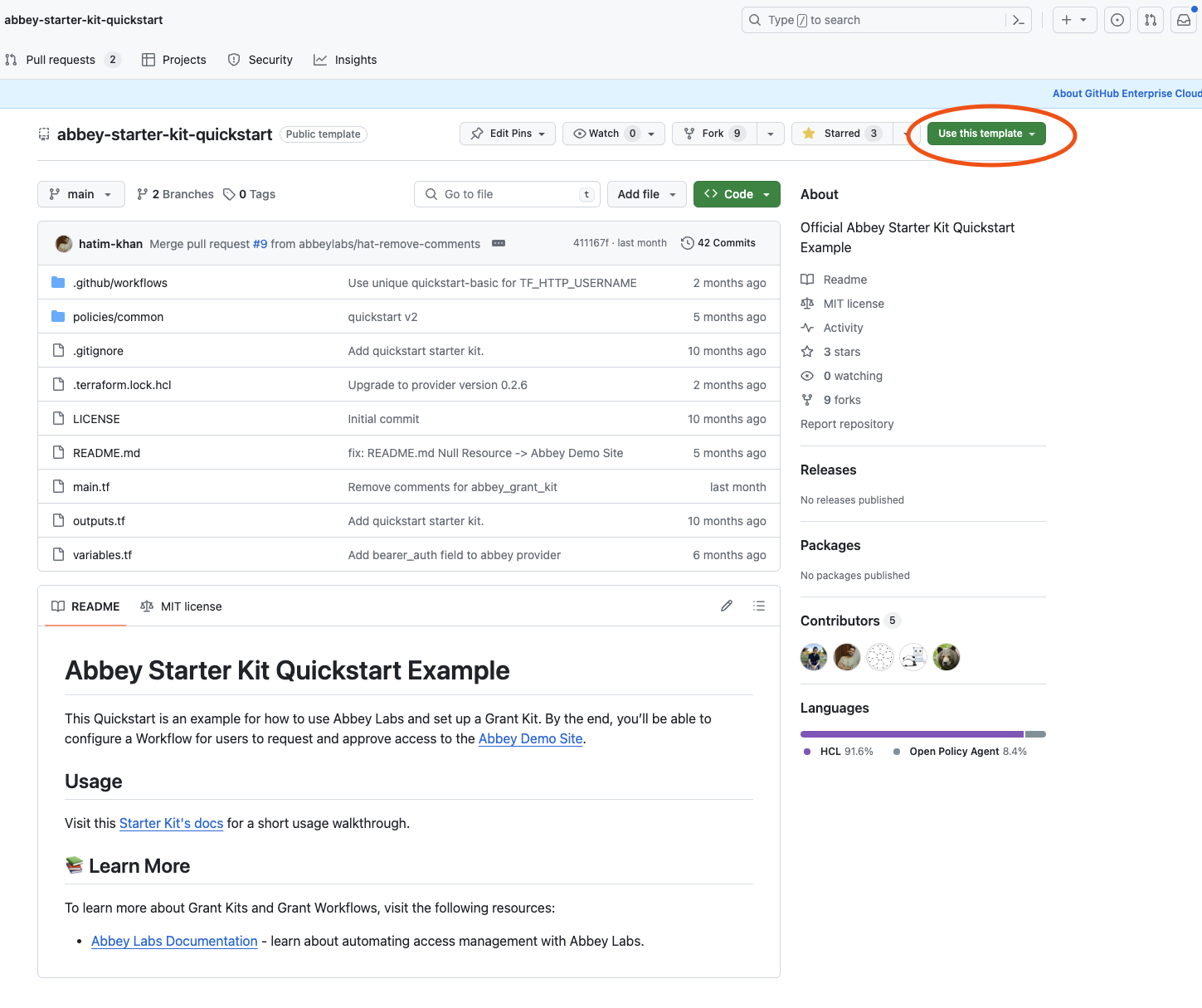Screen dimensions: 1202x1008
Task: Open the pull requests icon in top bar
Action: 1151,20
